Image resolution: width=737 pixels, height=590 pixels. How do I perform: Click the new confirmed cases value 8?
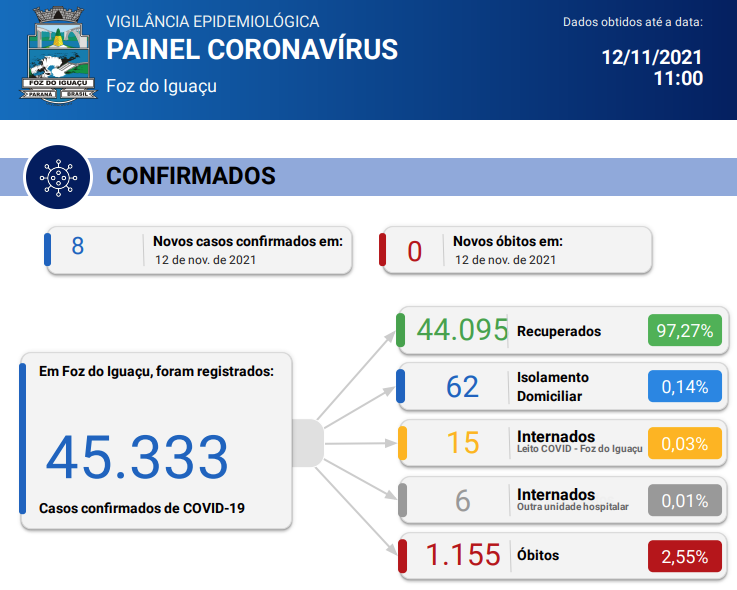tap(78, 246)
